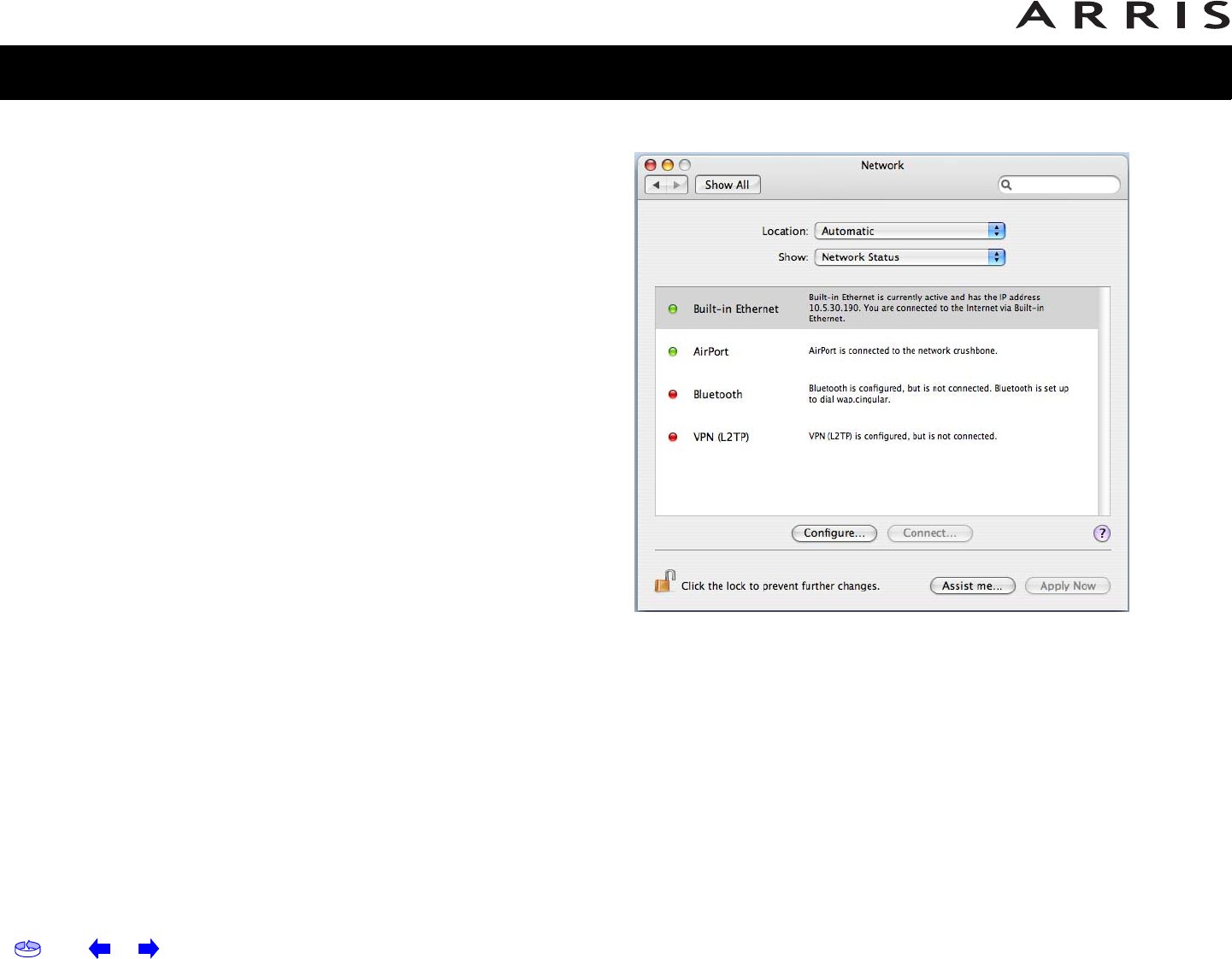This screenshot has height=959, width=1232.
Task: Click the red close button of Network window
Action: pyautogui.click(x=651, y=165)
